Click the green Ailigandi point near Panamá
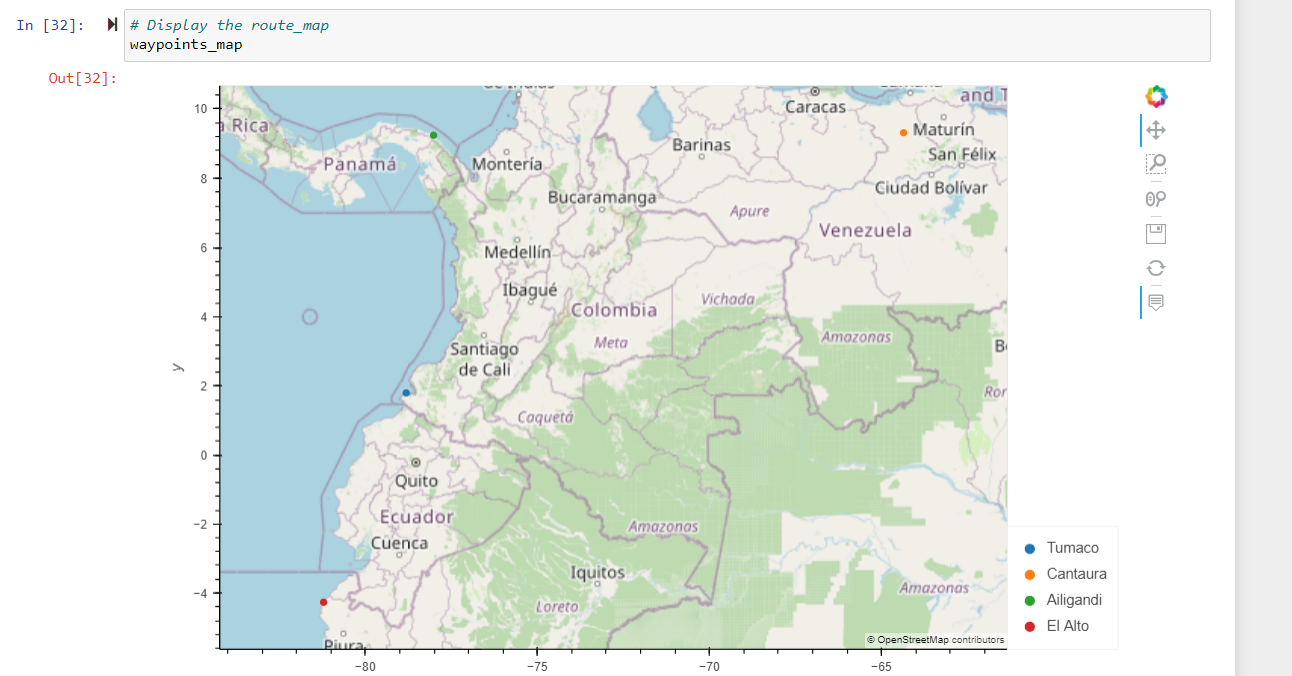Image resolution: width=1292 pixels, height=676 pixels. (x=433, y=135)
